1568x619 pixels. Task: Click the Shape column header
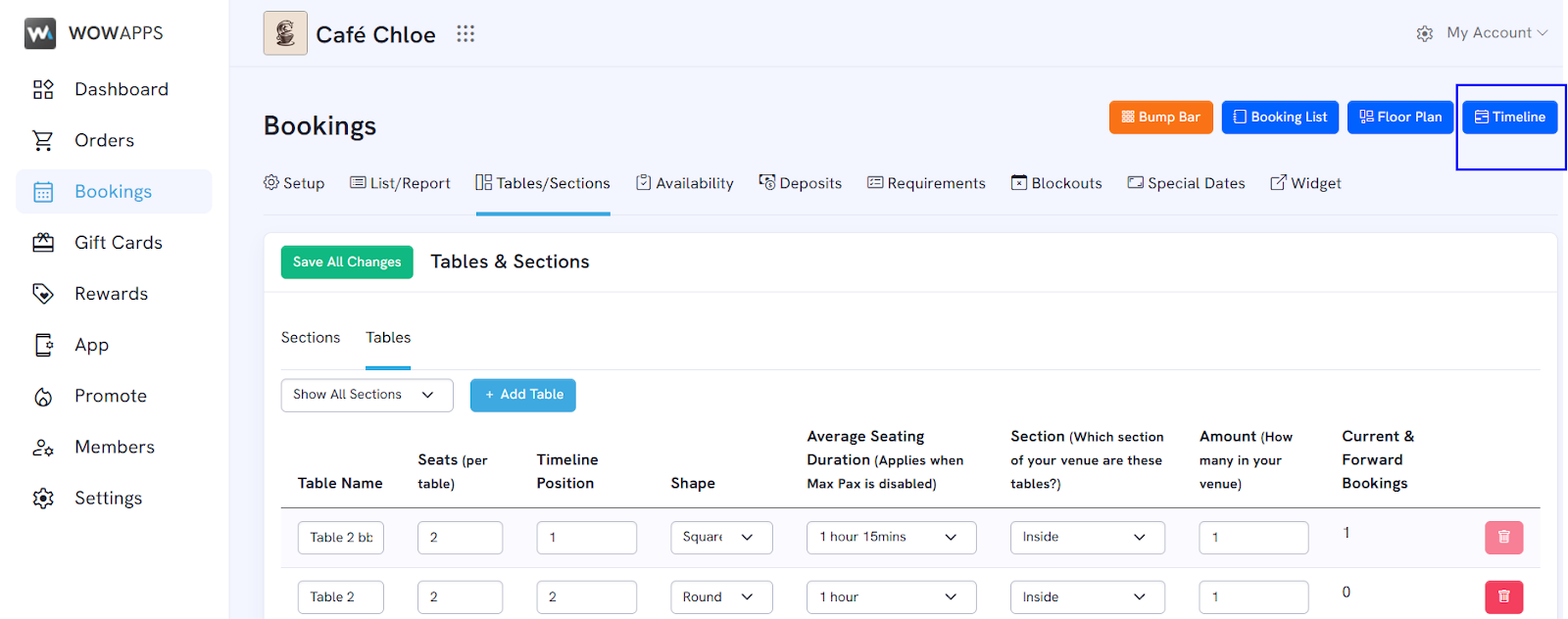point(693,483)
